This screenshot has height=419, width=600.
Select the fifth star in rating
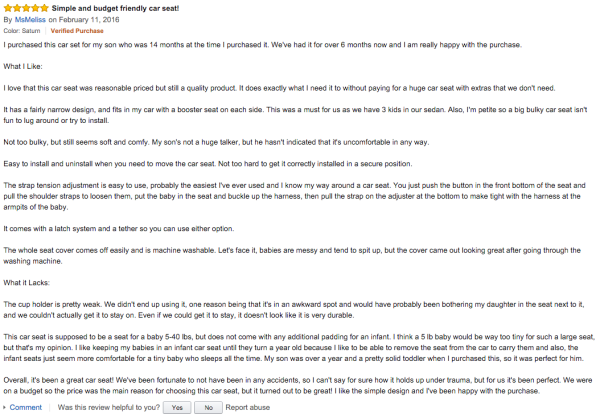click(x=44, y=8)
